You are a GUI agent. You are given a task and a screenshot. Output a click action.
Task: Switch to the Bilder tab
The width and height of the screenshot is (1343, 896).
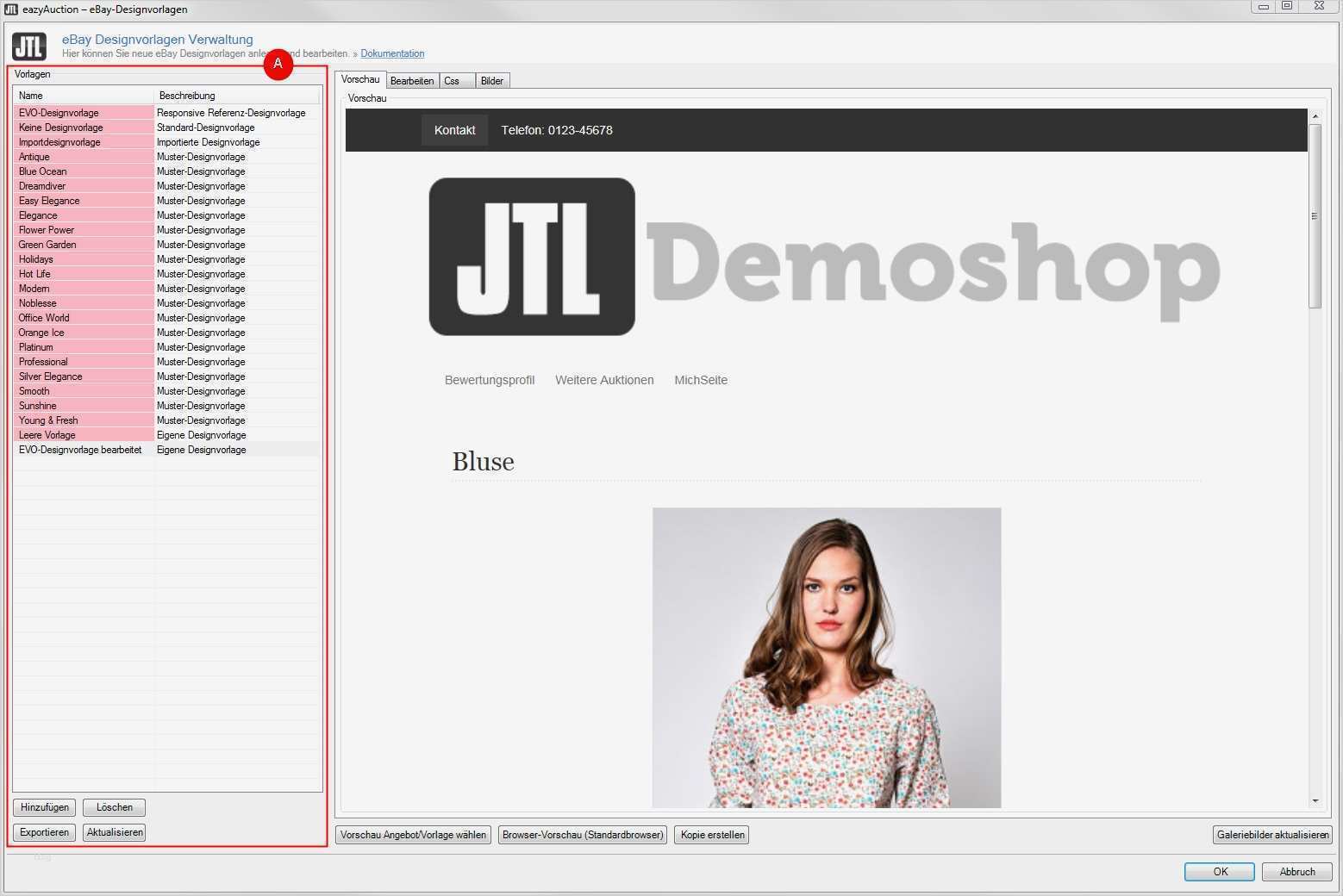point(490,80)
